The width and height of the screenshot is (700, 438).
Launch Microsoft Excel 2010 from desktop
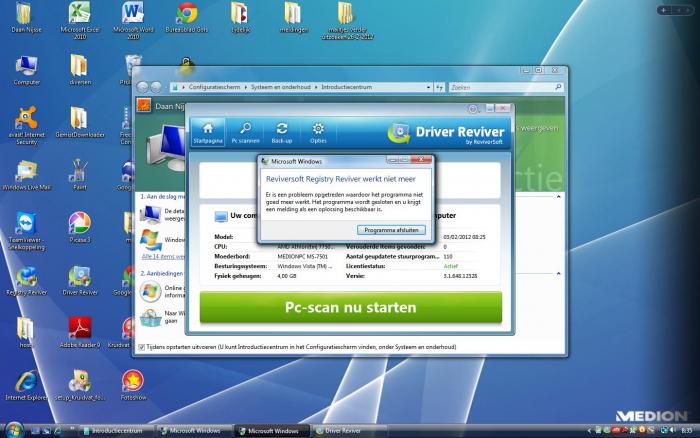(x=79, y=20)
